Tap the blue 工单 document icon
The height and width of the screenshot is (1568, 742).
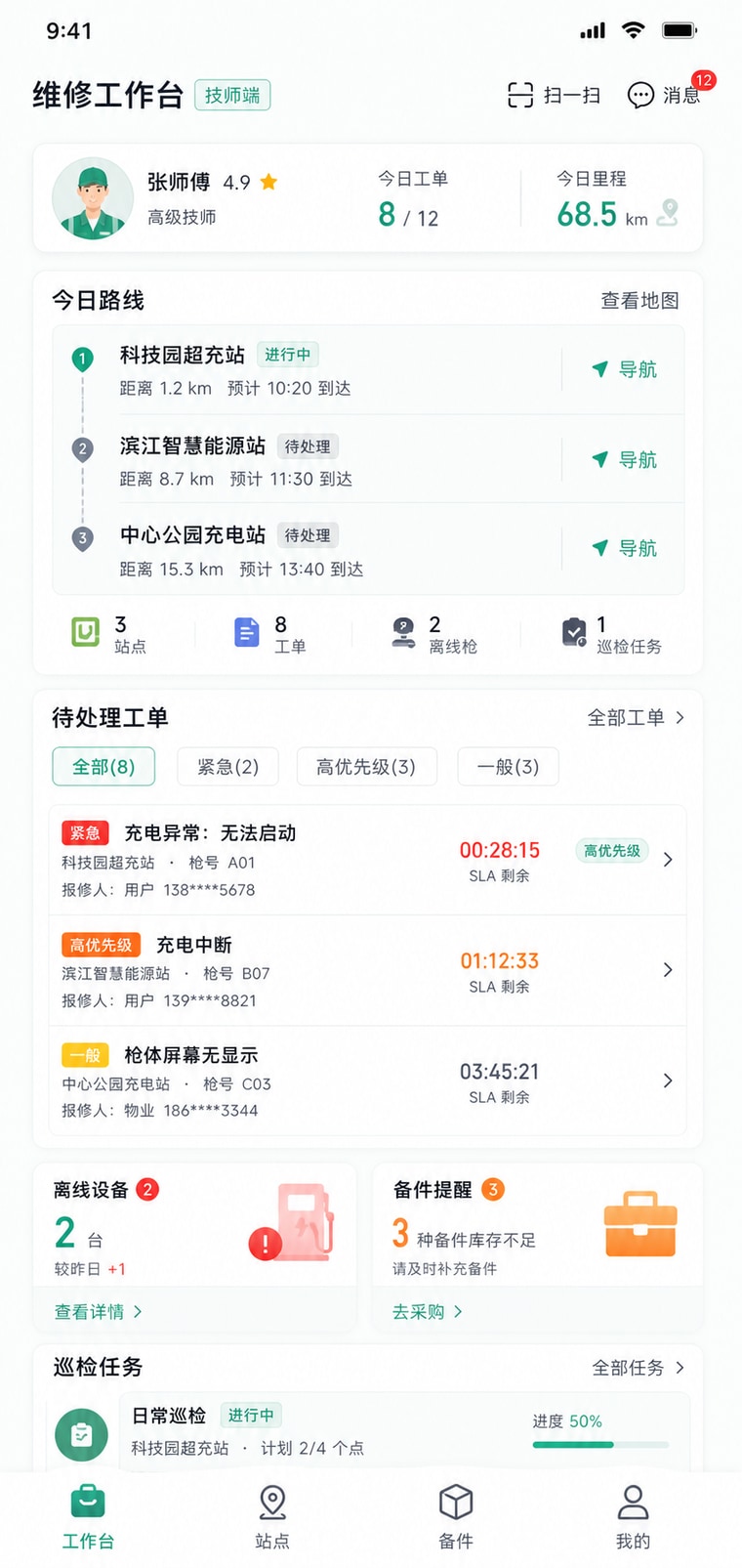247,633
